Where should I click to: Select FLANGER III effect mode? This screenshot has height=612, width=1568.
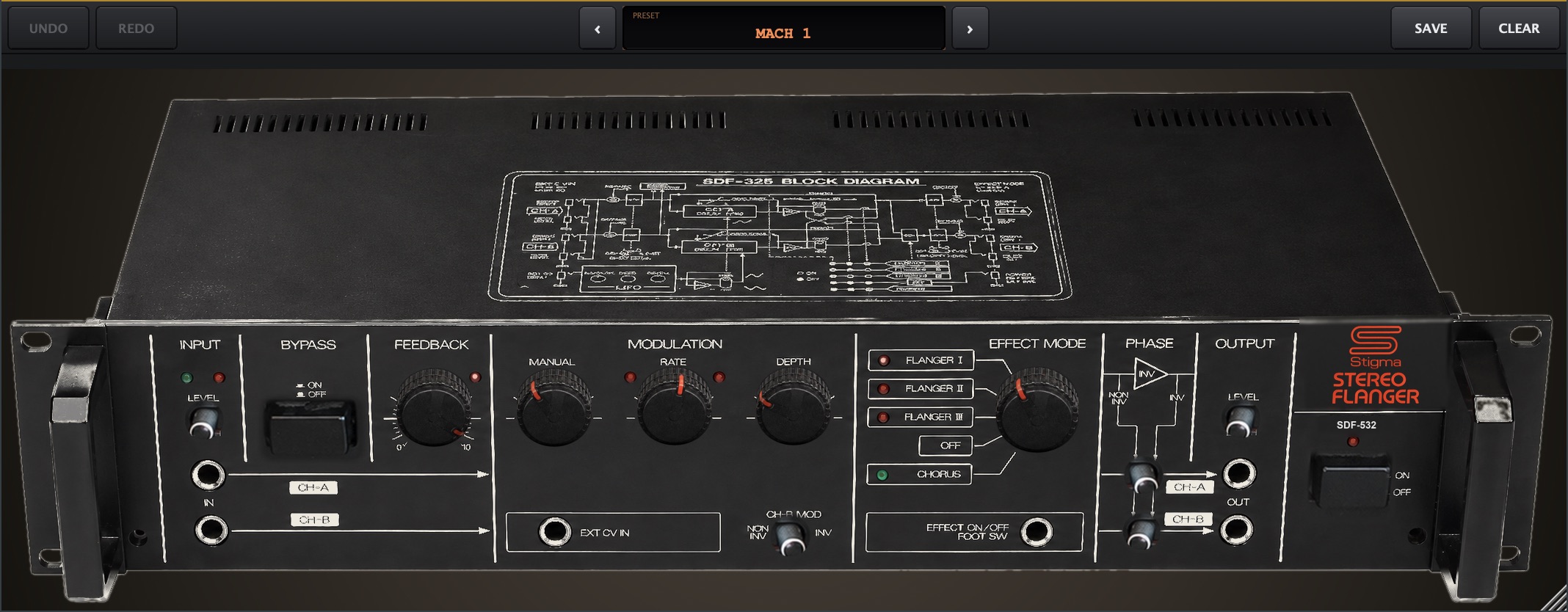(921, 417)
